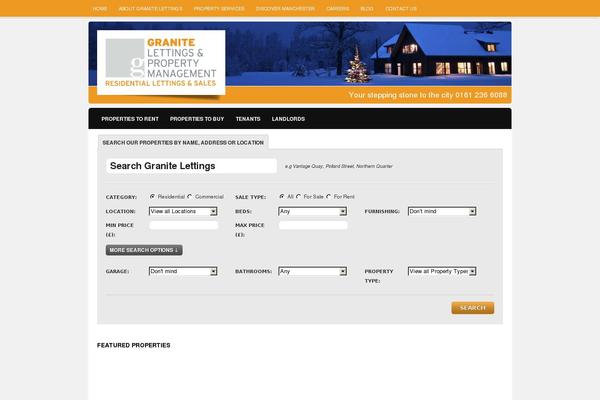Choose the For Sale radio option
Viewport: 600px width, 400px height.
[298, 196]
